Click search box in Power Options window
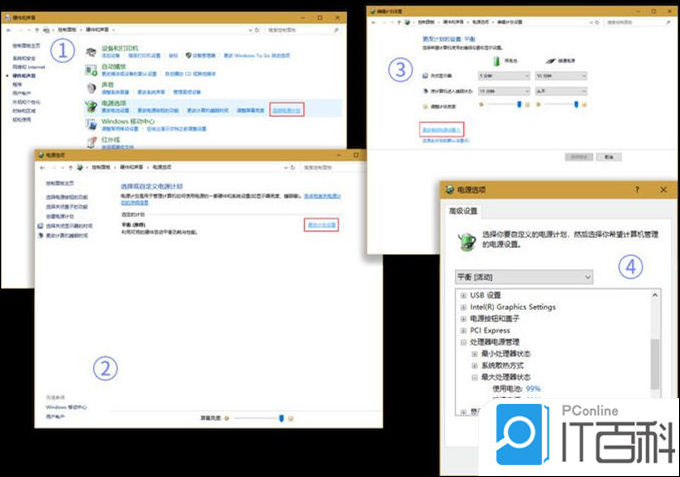680x477 pixels. point(330,167)
